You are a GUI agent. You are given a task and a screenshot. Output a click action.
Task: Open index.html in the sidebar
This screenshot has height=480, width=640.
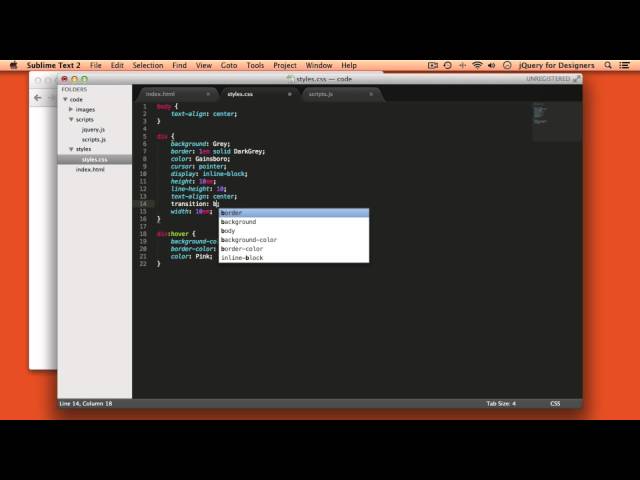pyautogui.click(x=90, y=169)
